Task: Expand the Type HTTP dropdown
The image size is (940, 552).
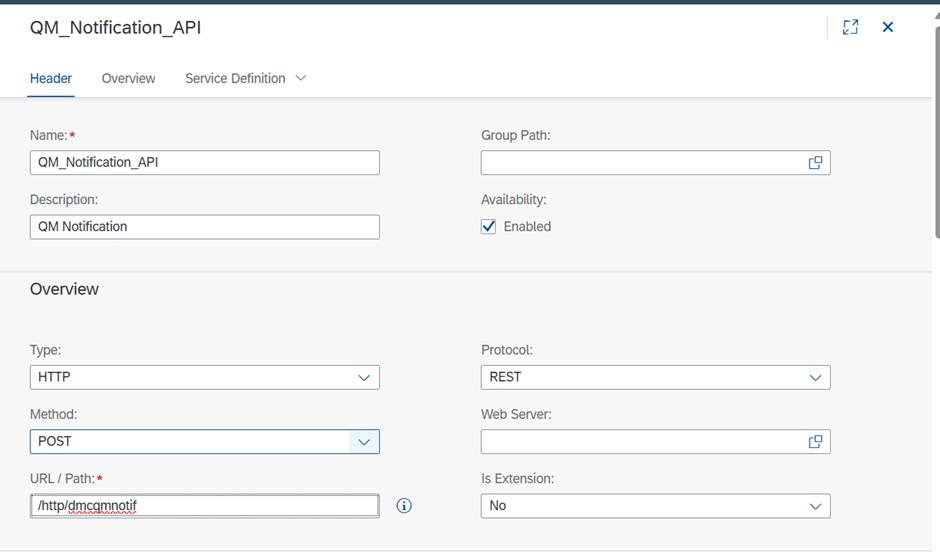Action: click(363, 378)
